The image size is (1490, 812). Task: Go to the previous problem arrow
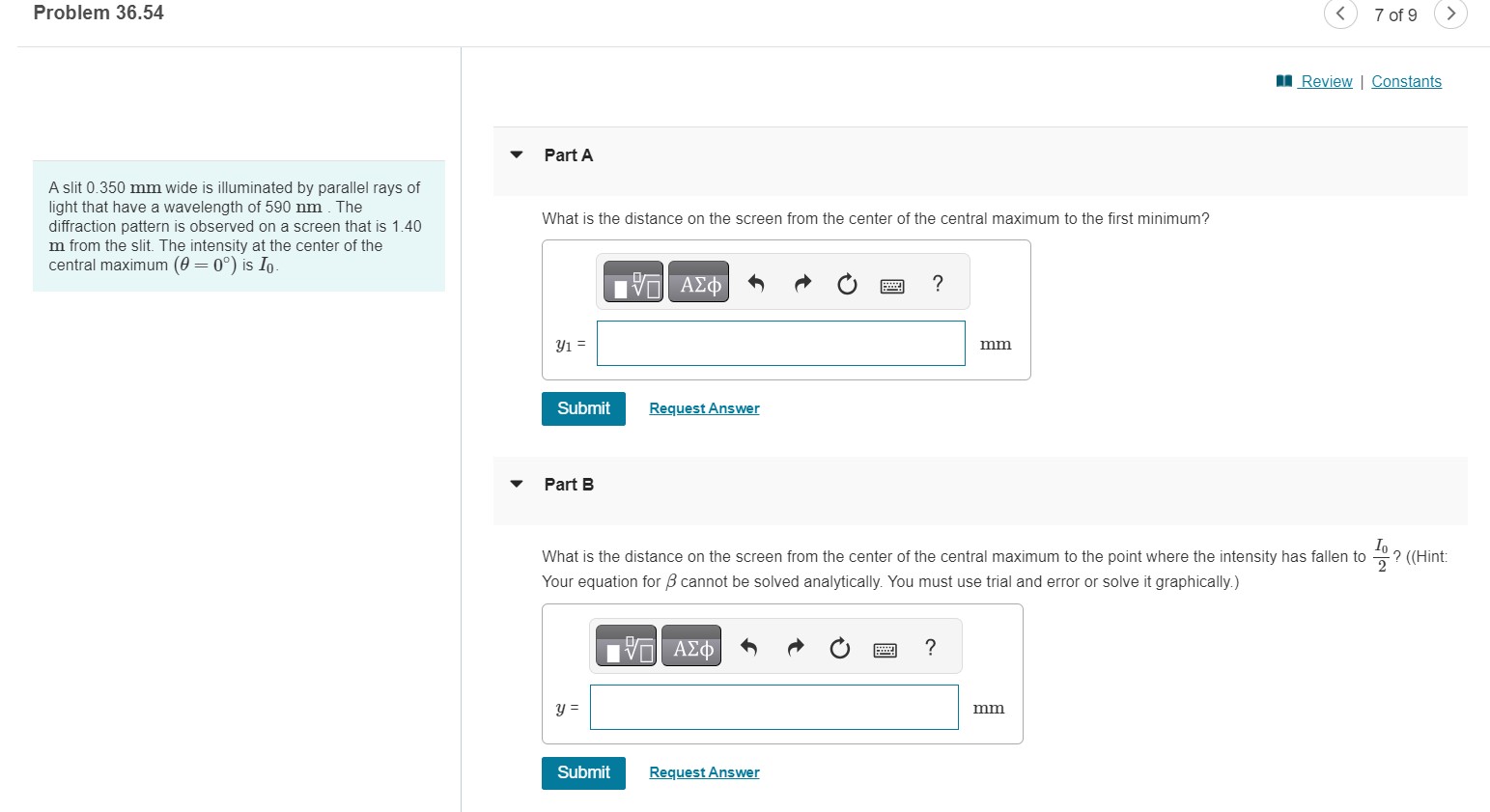point(1340,14)
